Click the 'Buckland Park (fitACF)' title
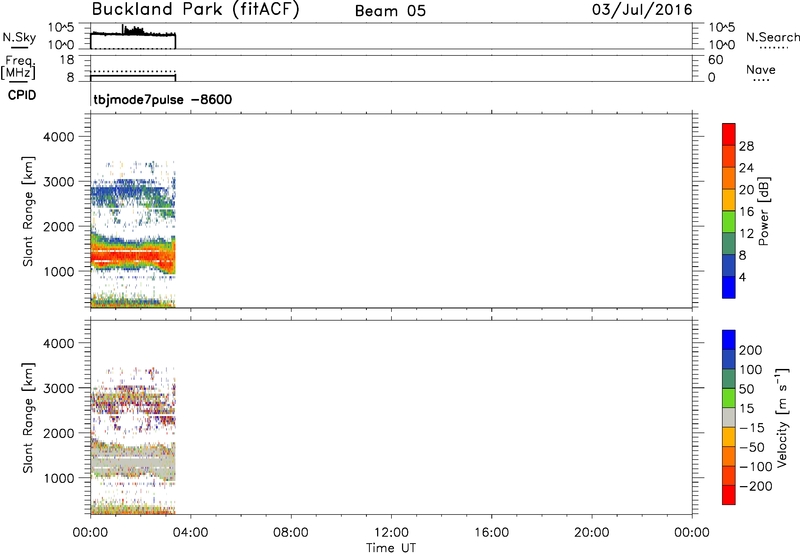This screenshot has width=800, height=554. pos(195,10)
